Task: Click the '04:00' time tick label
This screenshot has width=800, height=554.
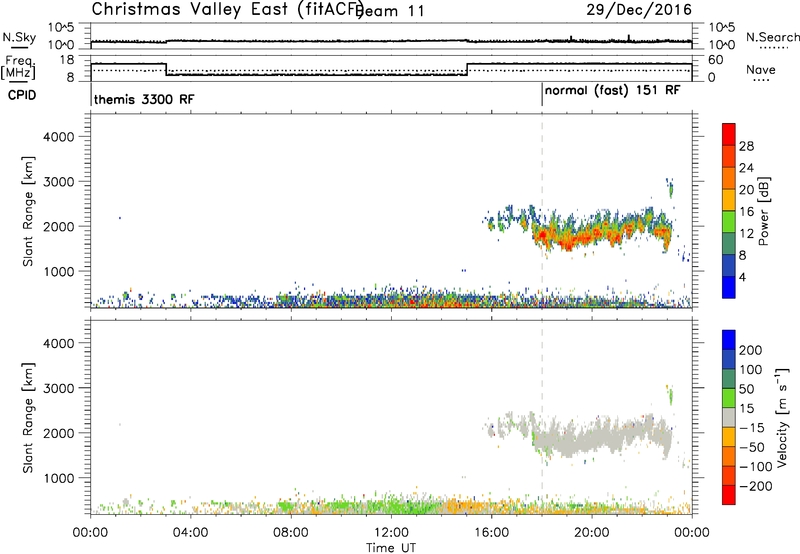Action: pos(190,533)
